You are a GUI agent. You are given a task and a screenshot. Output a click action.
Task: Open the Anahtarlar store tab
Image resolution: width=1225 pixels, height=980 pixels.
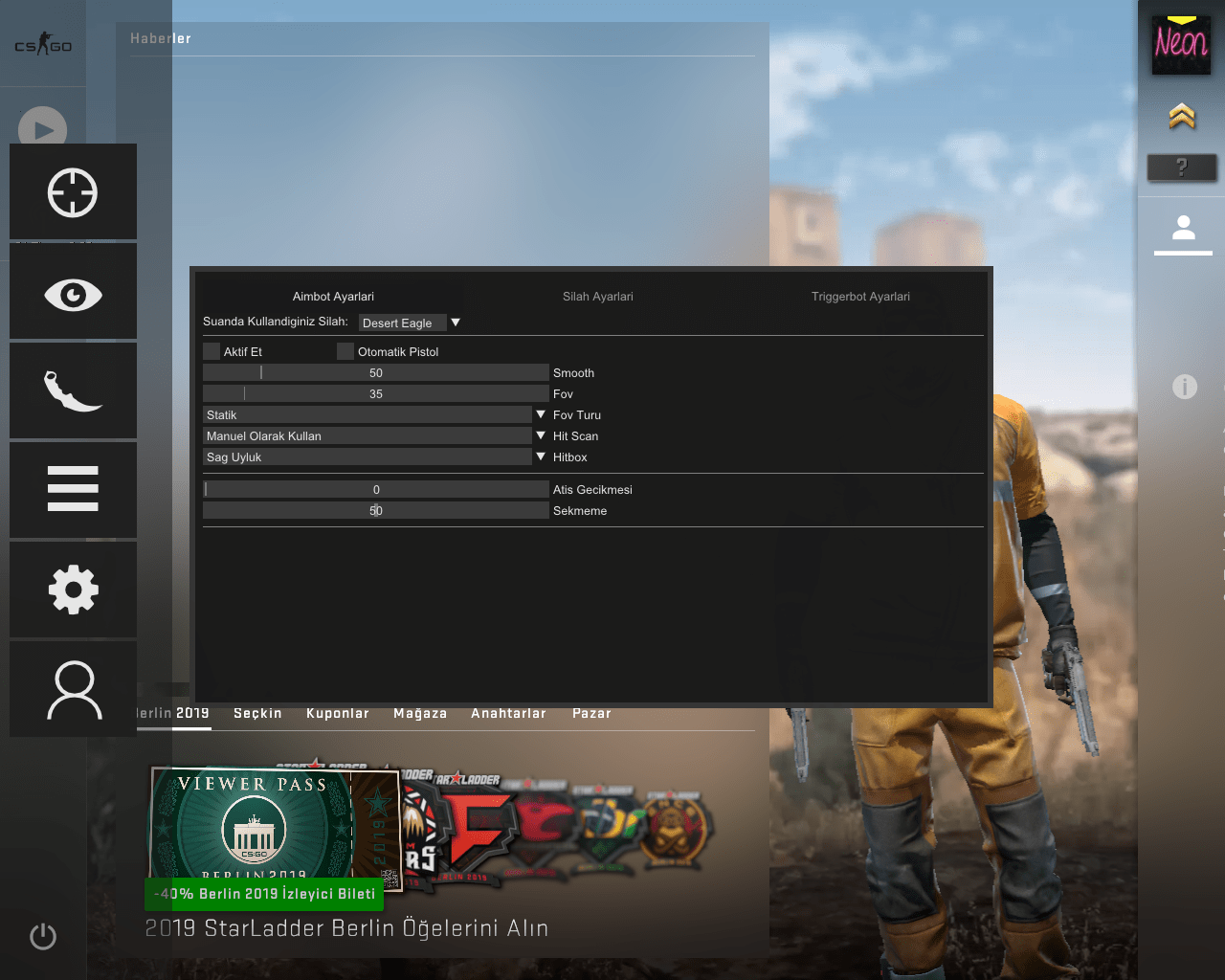pyautogui.click(x=508, y=713)
